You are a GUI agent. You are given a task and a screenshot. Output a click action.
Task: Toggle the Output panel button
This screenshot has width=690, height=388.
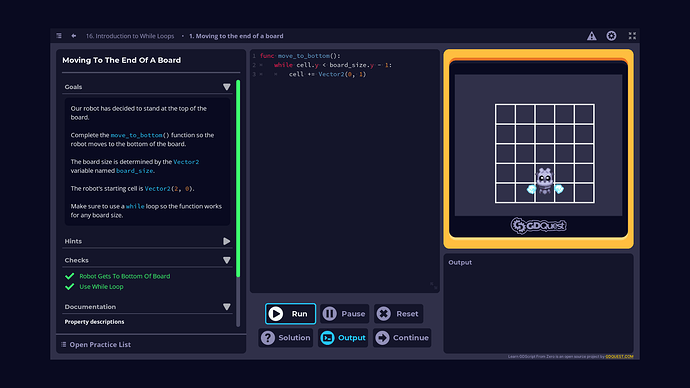click(x=343, y=338)
